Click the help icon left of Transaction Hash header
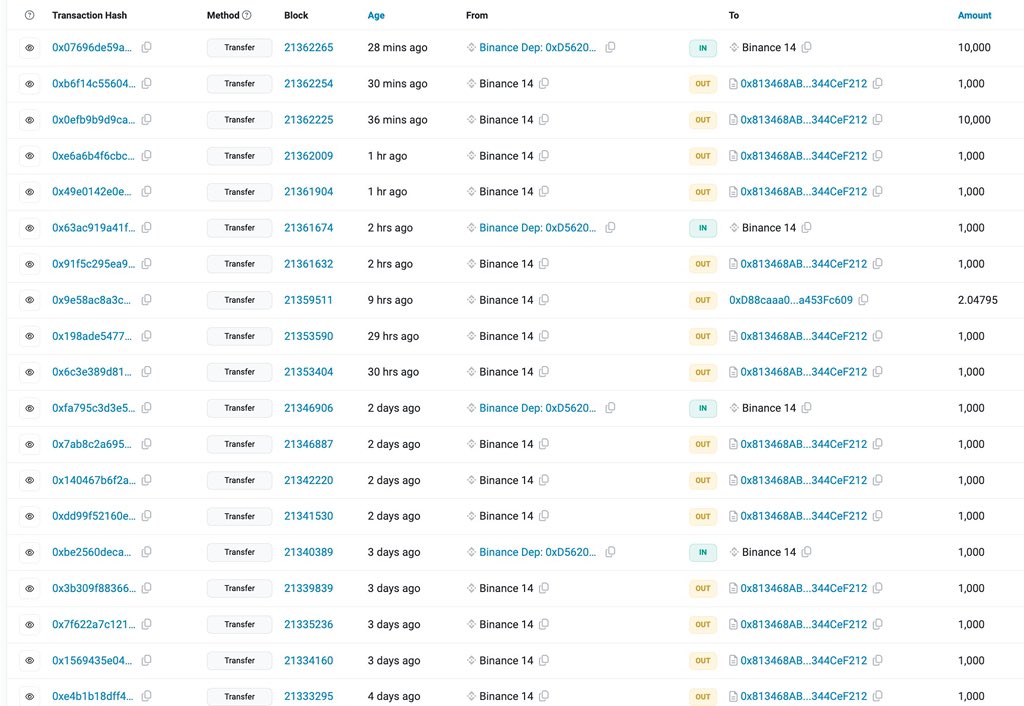The image size is (1024, 706). [x=29, y=15]
